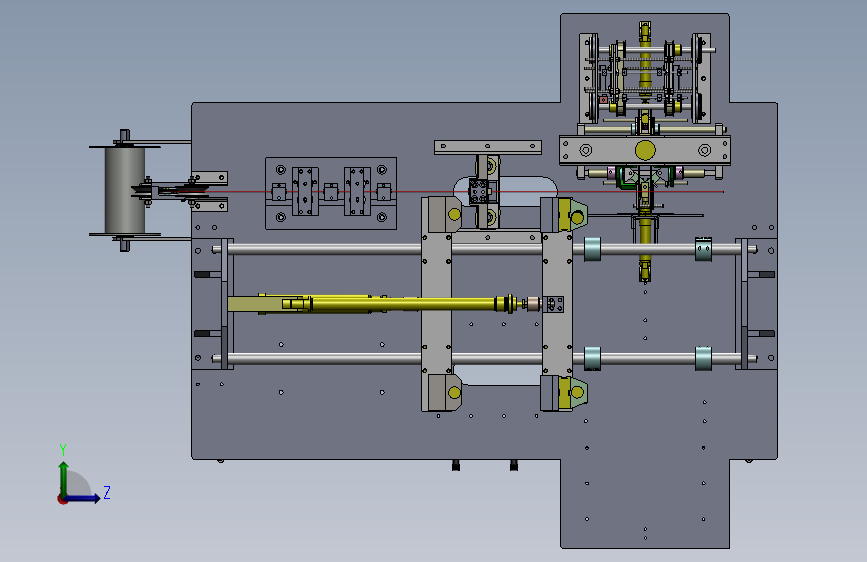Select the gray wire spool cylinder
867x562 pixels.
[x=125, y=190]
